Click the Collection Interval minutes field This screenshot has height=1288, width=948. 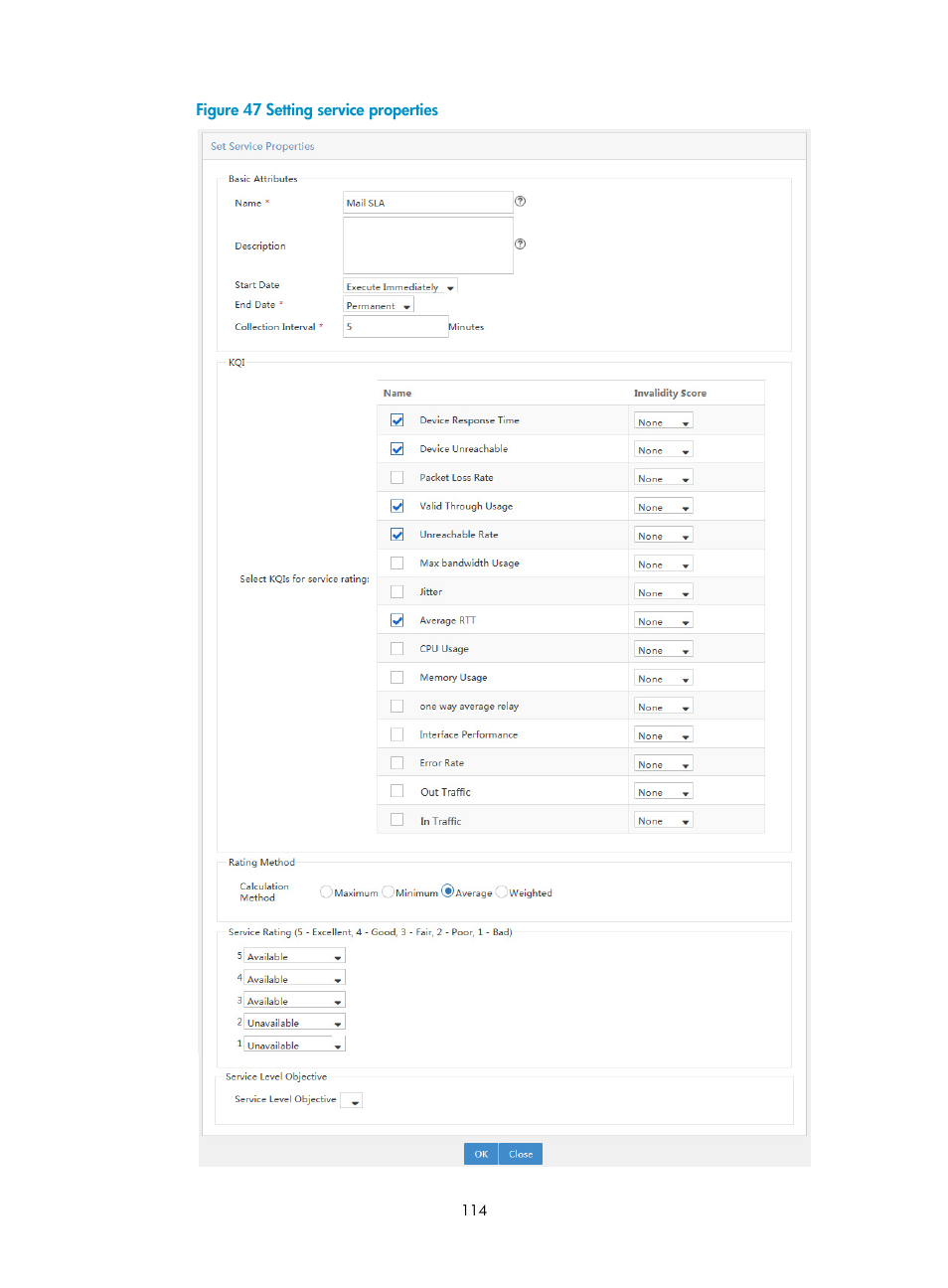(x=395, y=327)
